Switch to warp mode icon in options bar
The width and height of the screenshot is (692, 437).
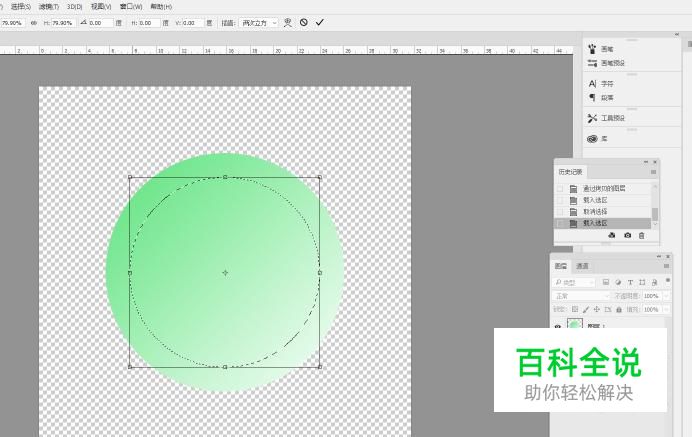point(288,23)
